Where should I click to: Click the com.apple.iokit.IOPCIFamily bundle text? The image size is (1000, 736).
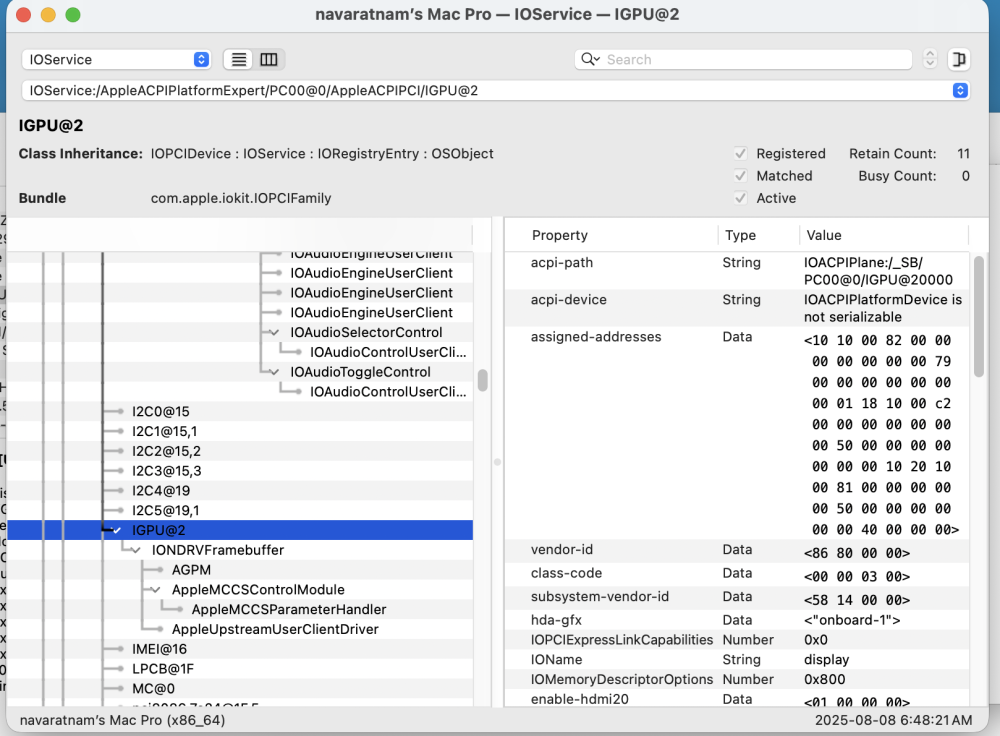tap(241, 198)
